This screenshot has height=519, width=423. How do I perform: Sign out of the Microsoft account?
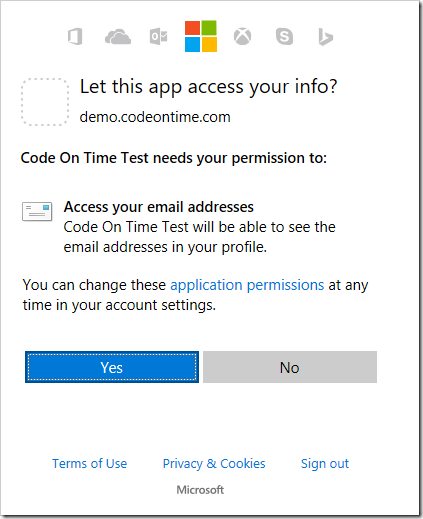point(325,464)
